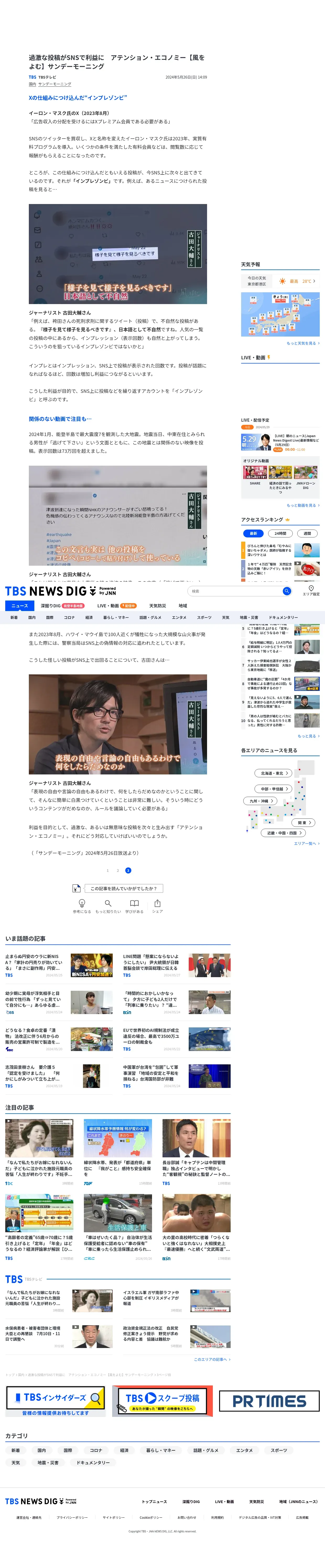325x1568 pixels.
Task: Select スポーツ in the sub navigation bar
Action: pos(204,617)
